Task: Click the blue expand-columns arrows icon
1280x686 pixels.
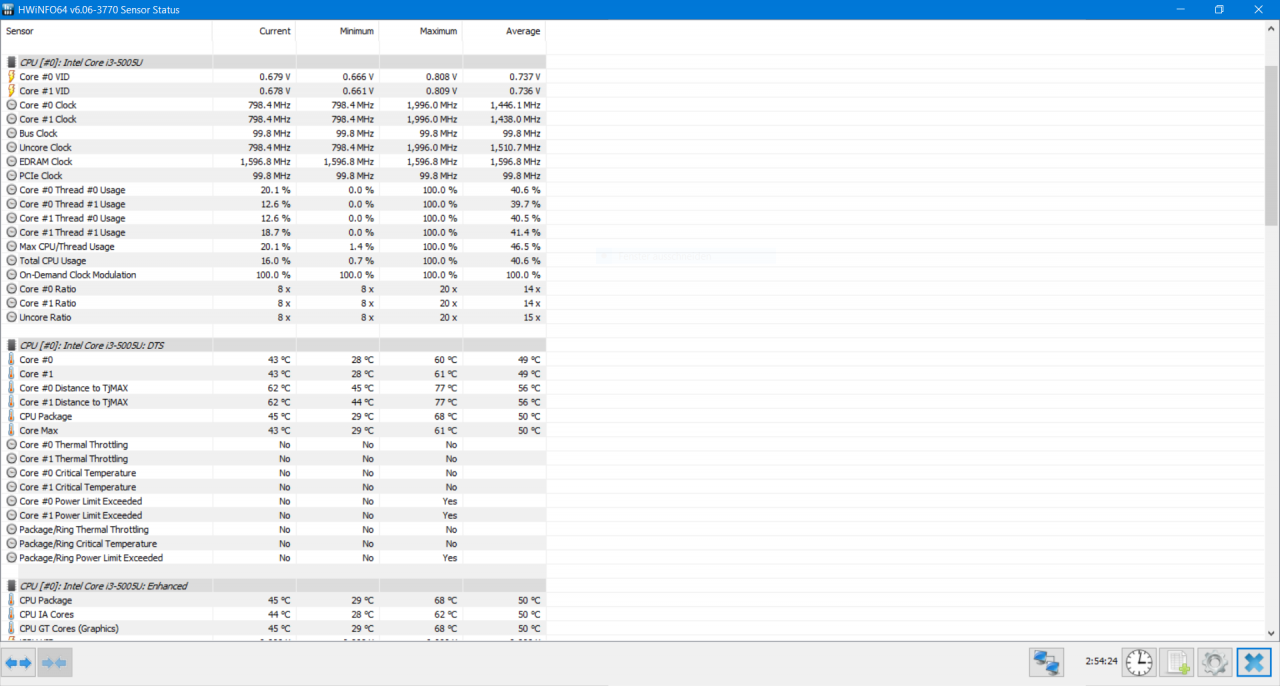Action: [x=19, y=663]
